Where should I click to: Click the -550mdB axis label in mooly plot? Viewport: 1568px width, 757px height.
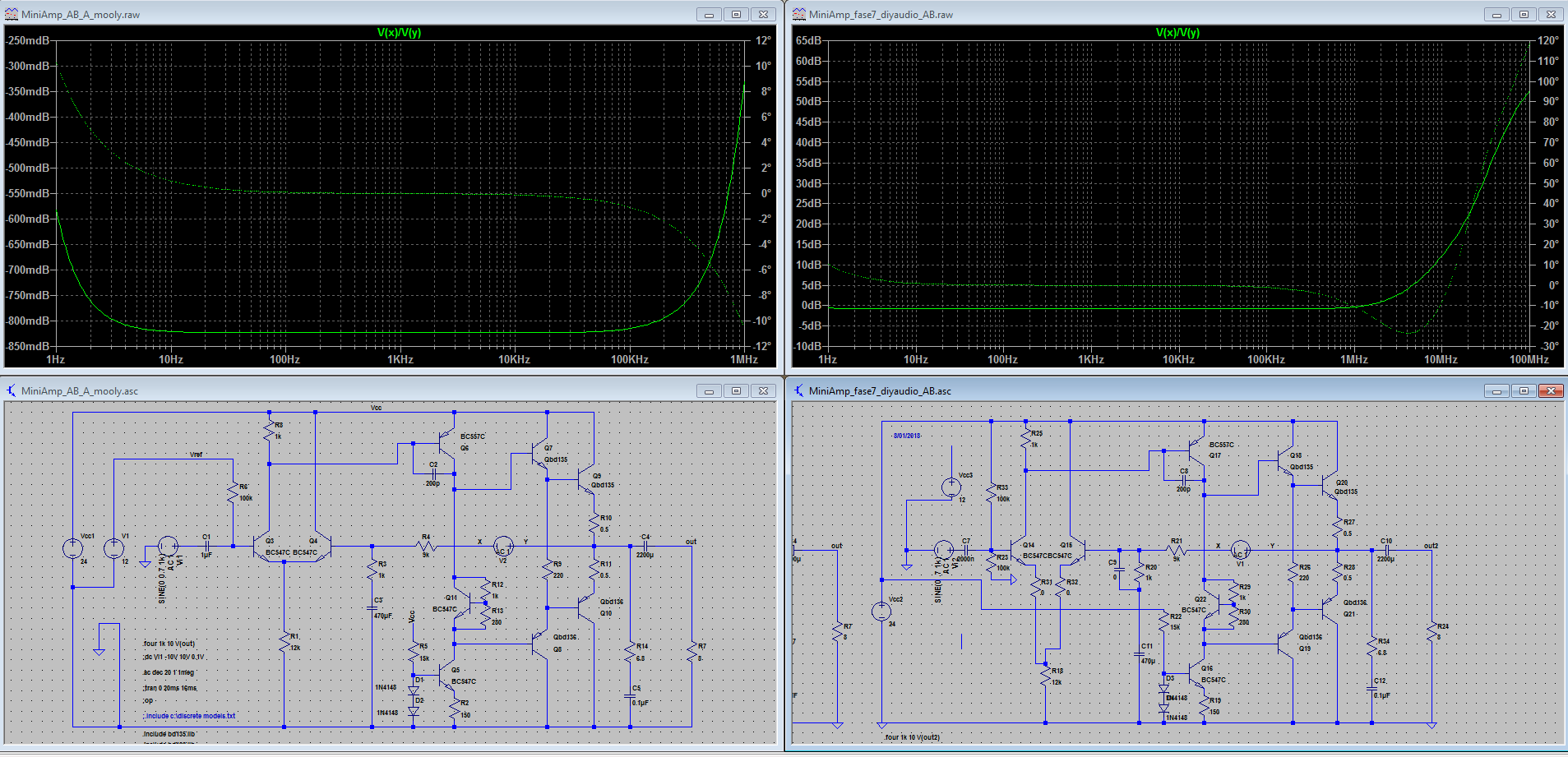tap(27, 193)
